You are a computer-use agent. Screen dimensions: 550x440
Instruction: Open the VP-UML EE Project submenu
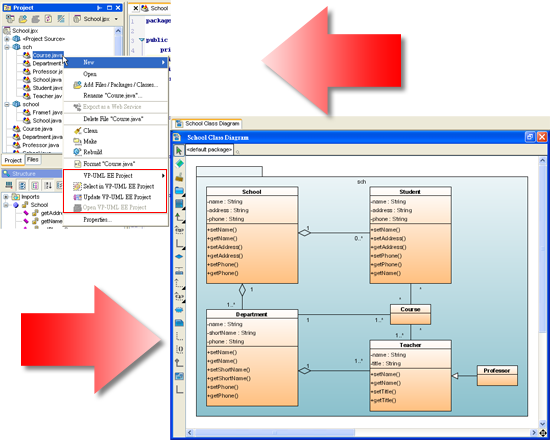click(115, 175)
